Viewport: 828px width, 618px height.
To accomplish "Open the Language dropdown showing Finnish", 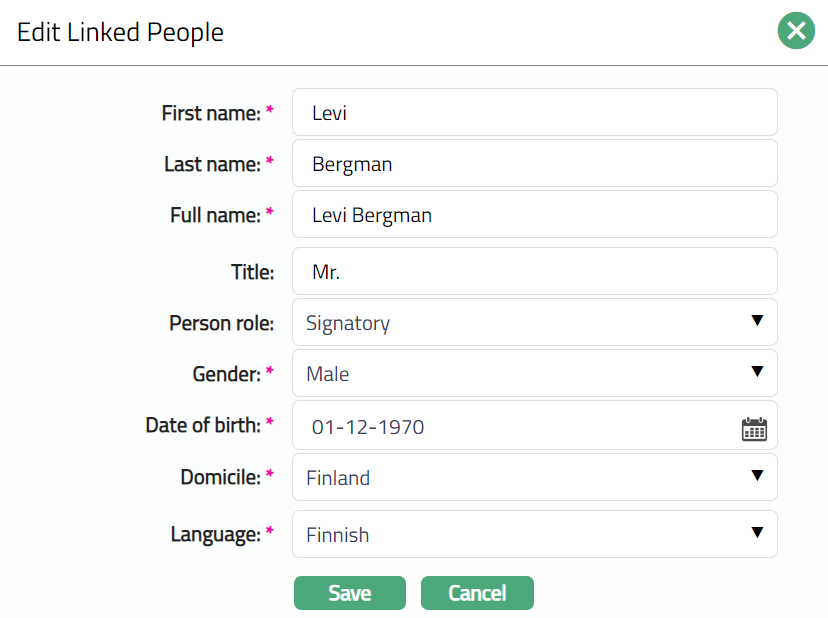I will pyautogui.click(x=534, y=534).
